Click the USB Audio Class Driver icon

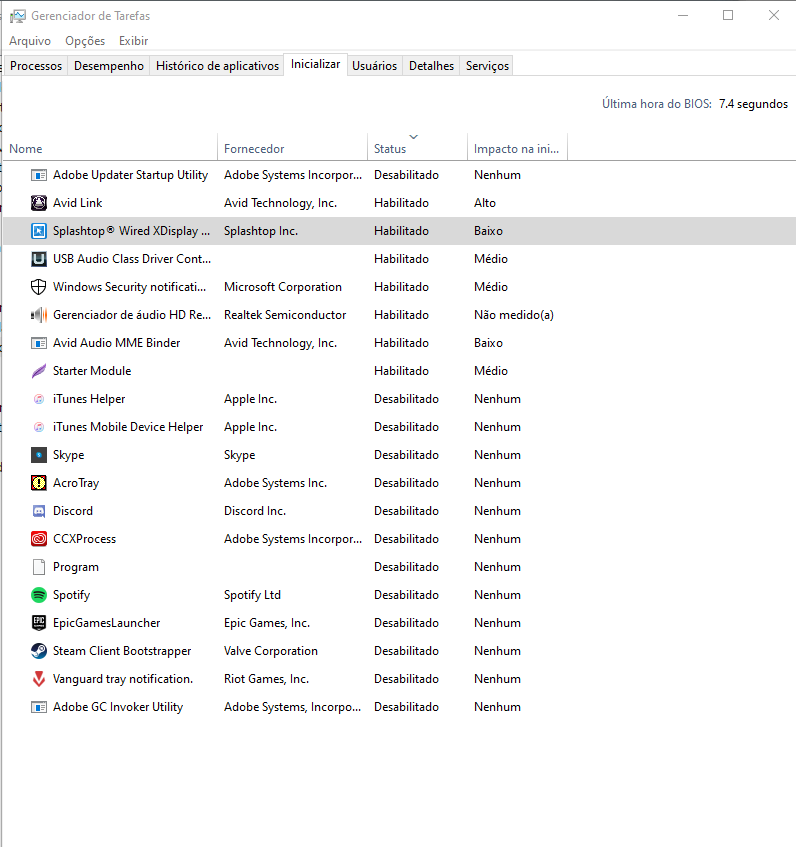(39, 259)
